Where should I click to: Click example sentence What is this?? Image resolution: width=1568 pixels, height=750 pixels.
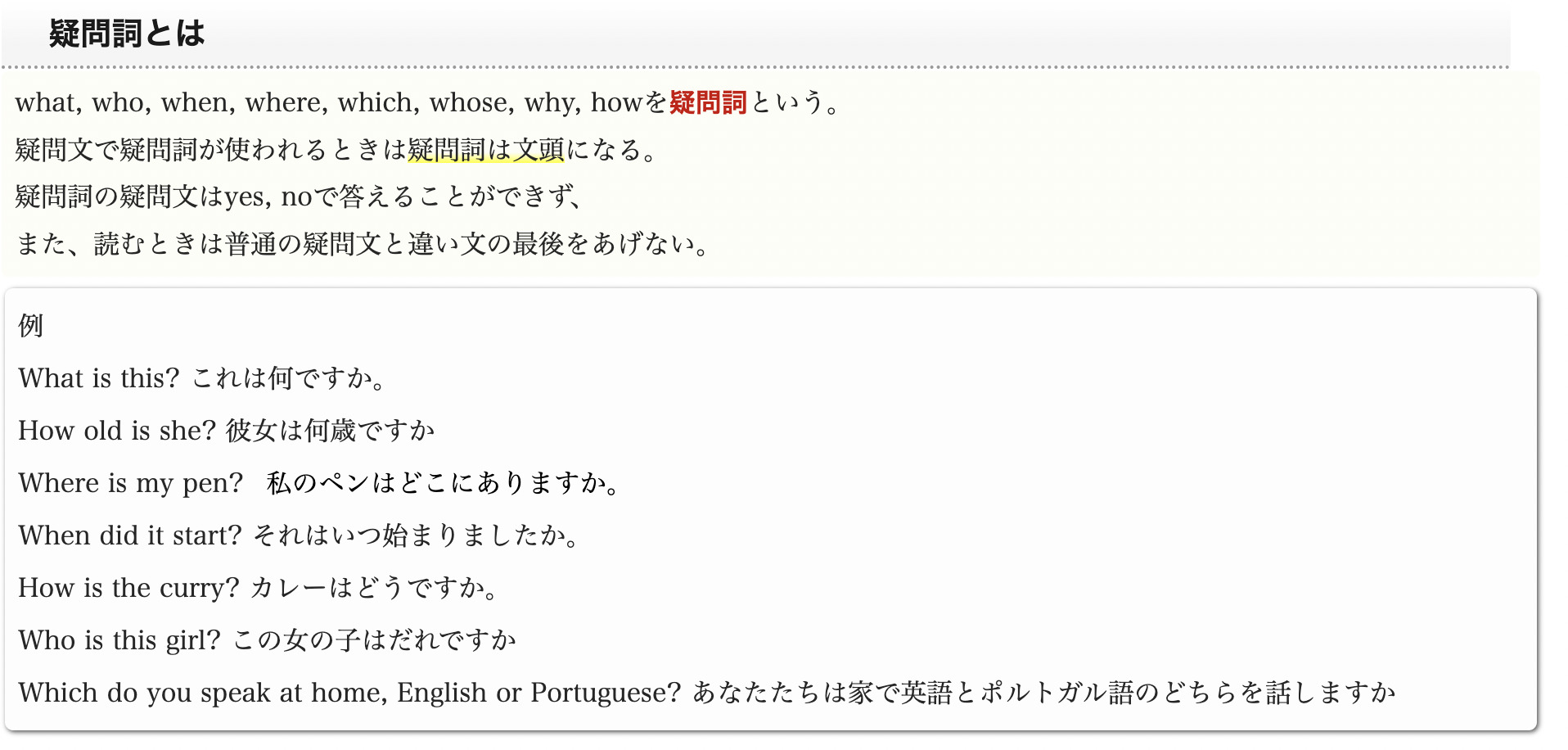click(98, 378)
